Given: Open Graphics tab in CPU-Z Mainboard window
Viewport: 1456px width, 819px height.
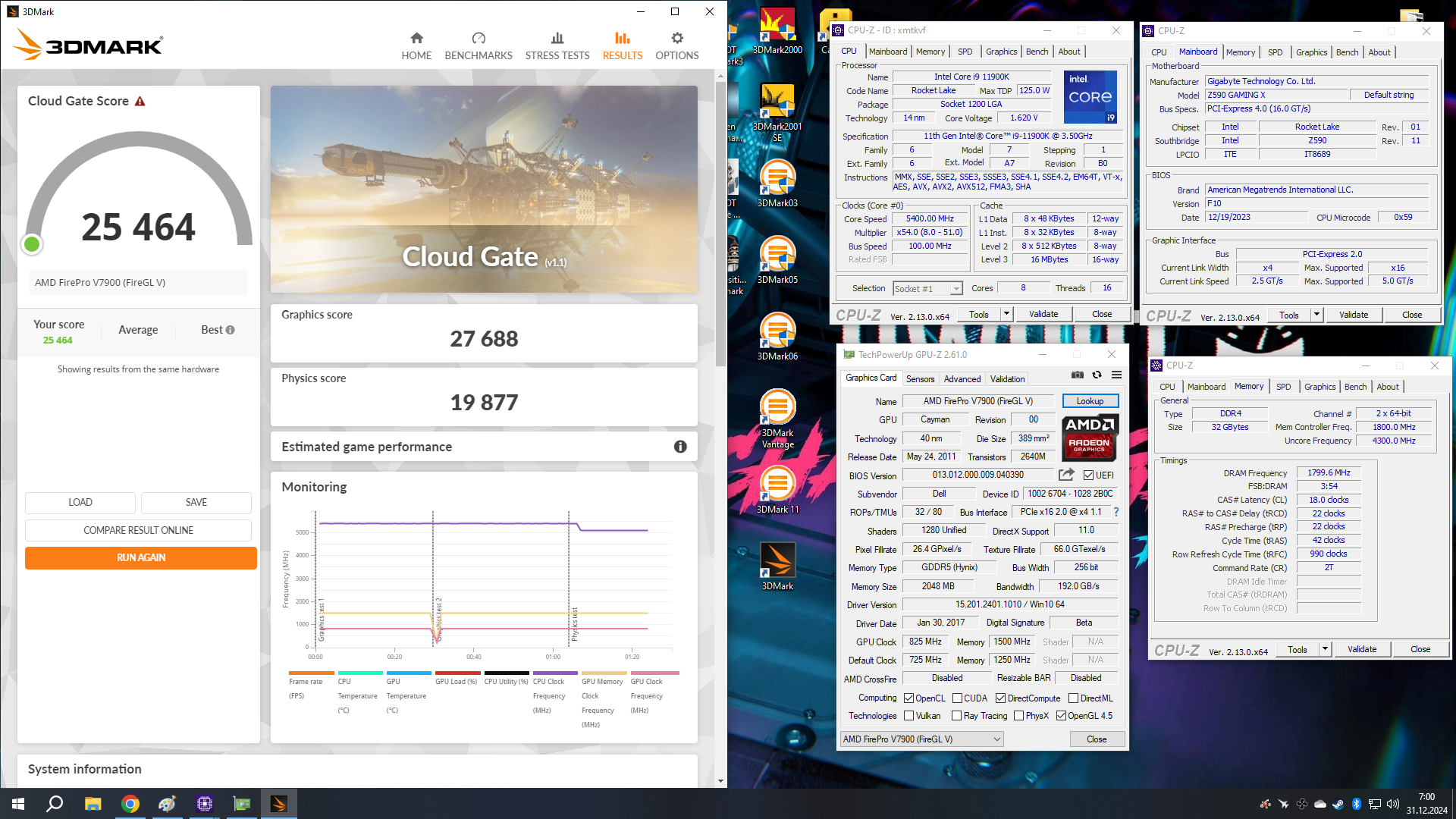Looking at the screenshot, I should coord(1311,52).
